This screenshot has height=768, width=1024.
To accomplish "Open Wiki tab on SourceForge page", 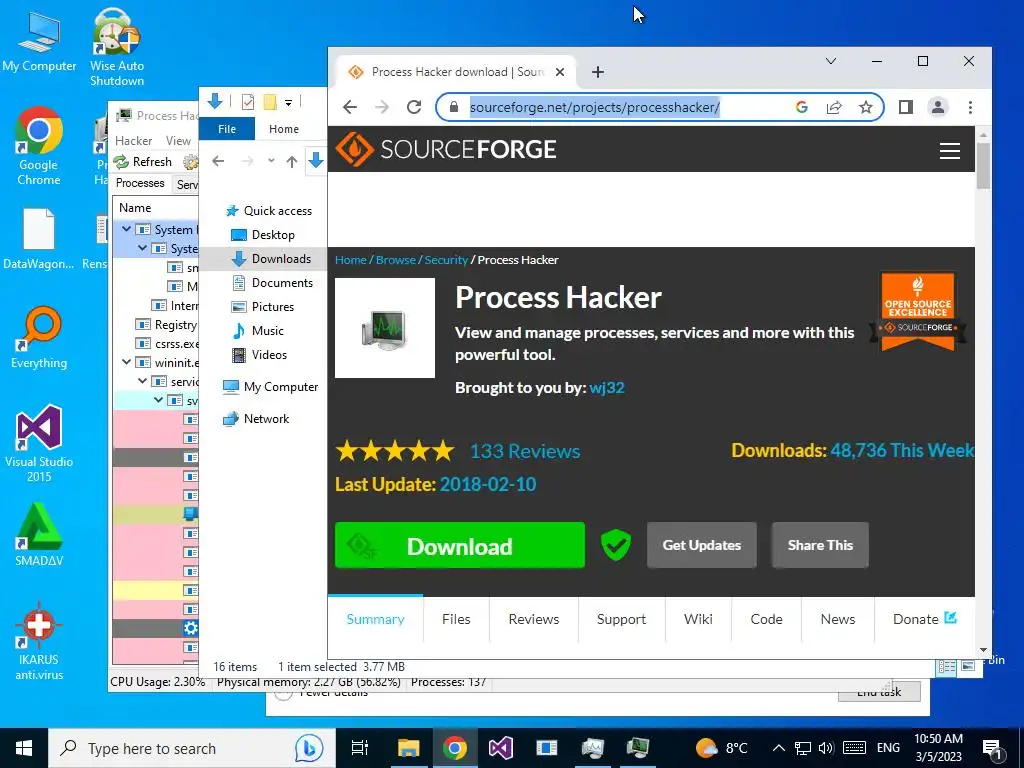I will point(698,619).
